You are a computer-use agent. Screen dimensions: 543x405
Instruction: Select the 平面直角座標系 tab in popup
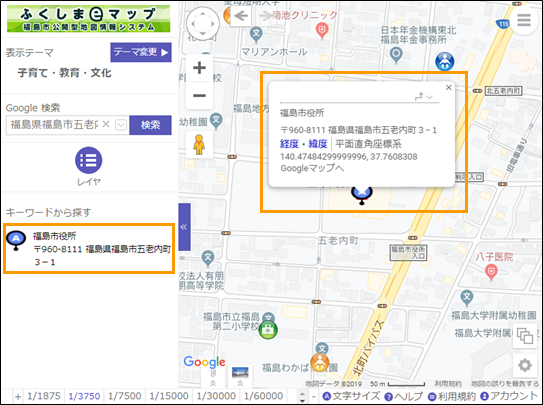[368, 144]
